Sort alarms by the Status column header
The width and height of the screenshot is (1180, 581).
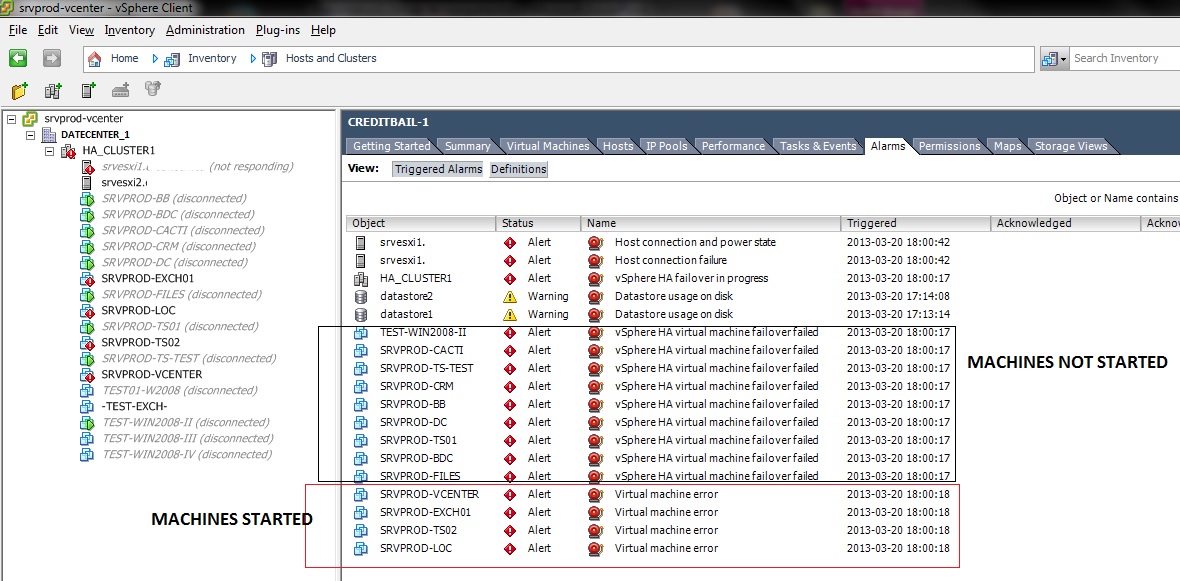click(539, 224)
